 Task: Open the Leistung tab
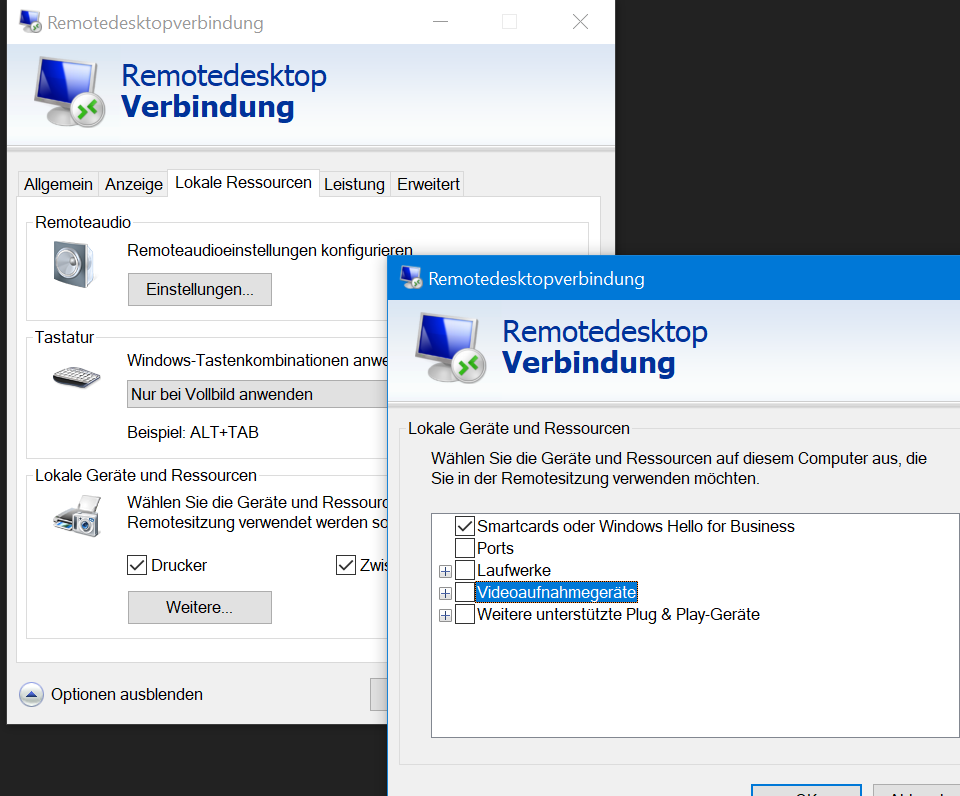point(354,184)
